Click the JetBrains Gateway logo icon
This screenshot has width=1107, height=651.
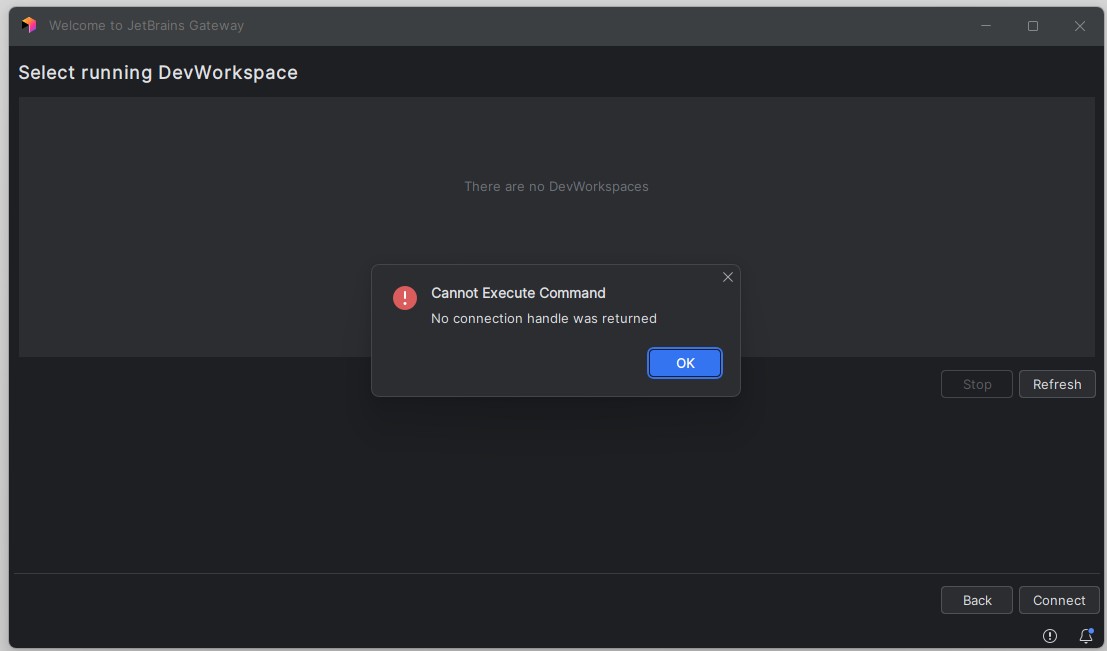point(29,25)
